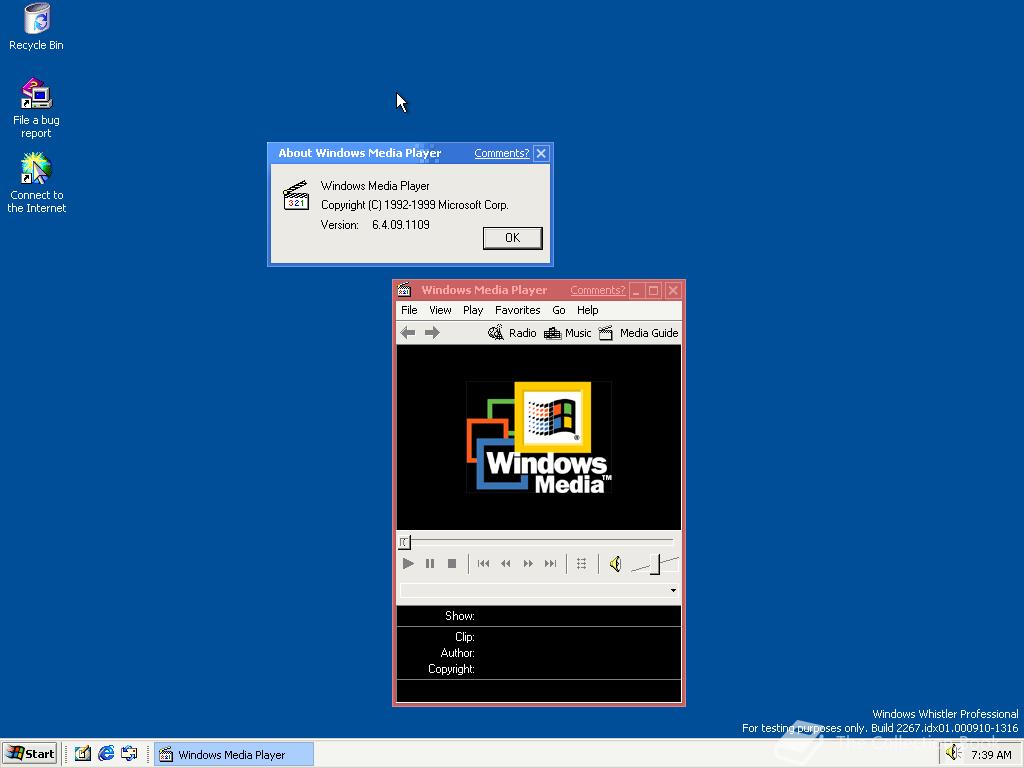Close the Windows Media Player window
Image resolution: width=1024 pixels, height=768 pixels.
click(x=673, y=290)
